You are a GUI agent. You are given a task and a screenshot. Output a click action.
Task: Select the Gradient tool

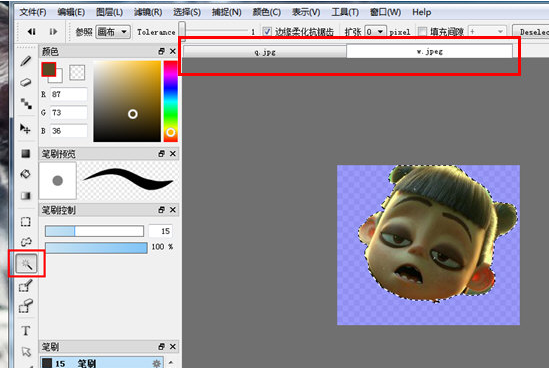click(x=26, y=195)
